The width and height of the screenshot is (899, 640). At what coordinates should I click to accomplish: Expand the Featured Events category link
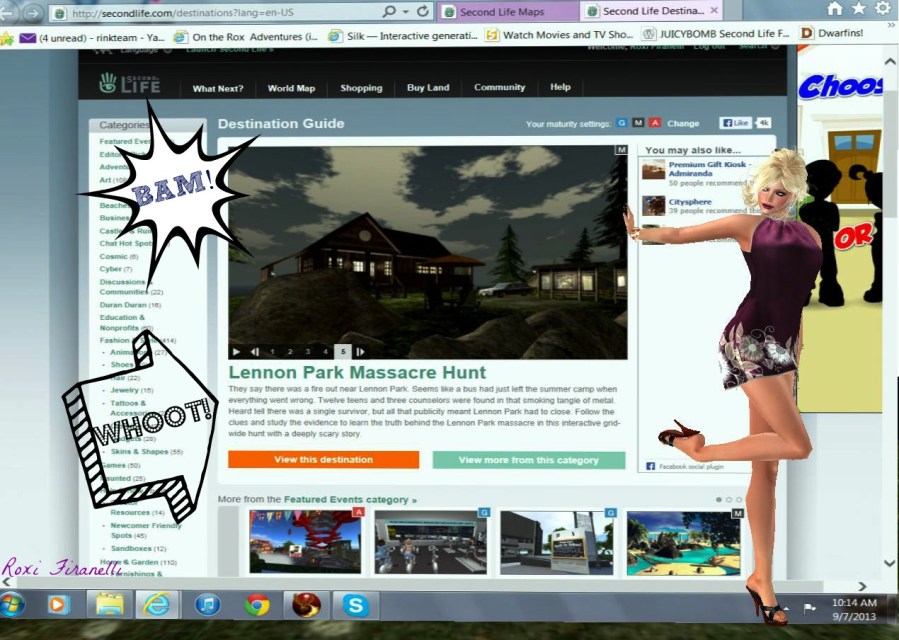[x=350, y=499]
